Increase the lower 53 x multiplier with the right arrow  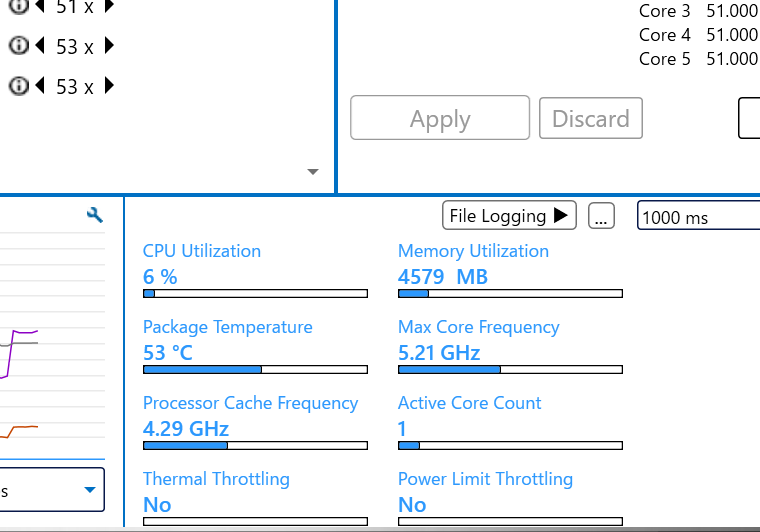click(109, 86)
